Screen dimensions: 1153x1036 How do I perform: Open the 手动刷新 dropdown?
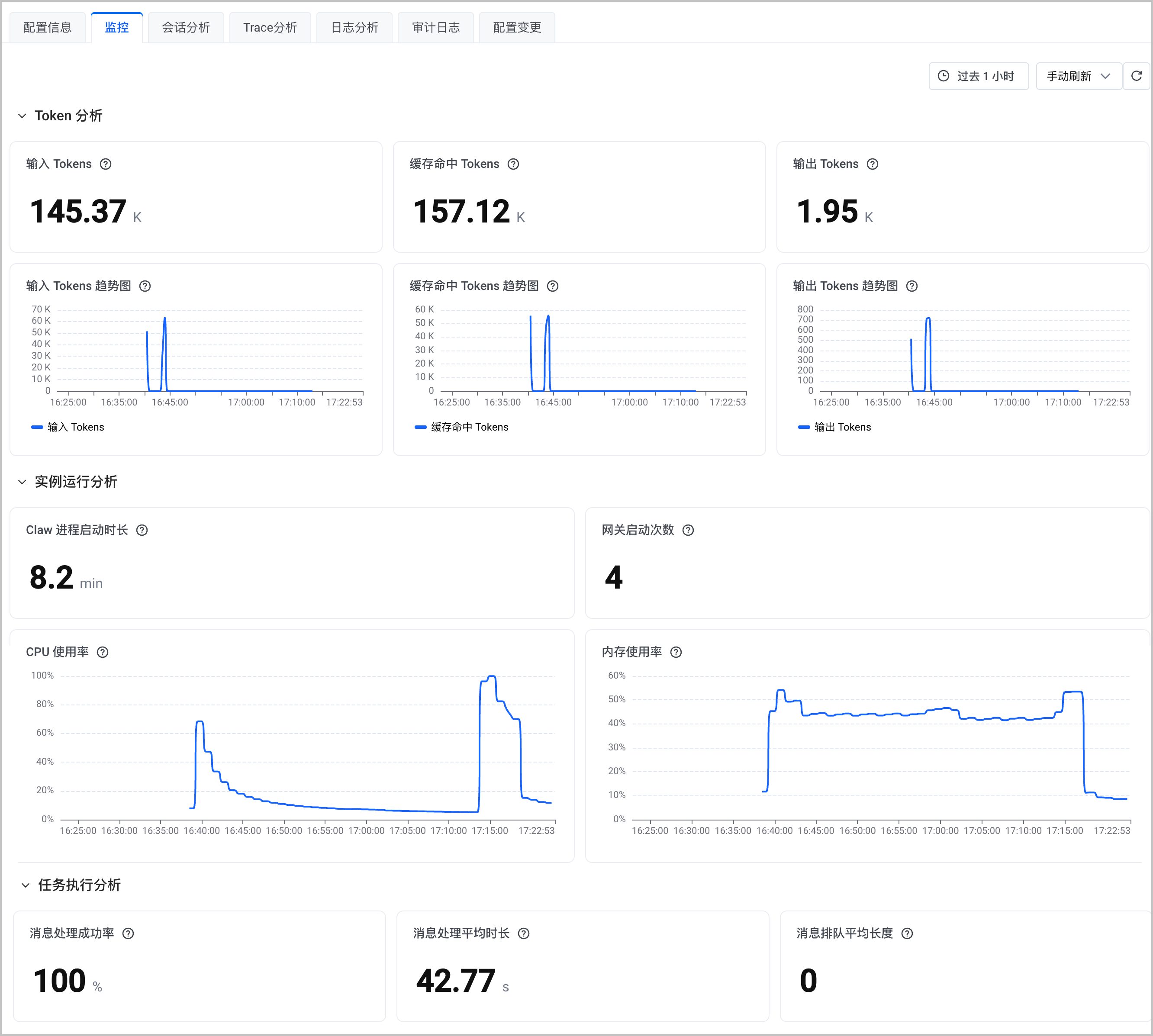pos(1079,76)
